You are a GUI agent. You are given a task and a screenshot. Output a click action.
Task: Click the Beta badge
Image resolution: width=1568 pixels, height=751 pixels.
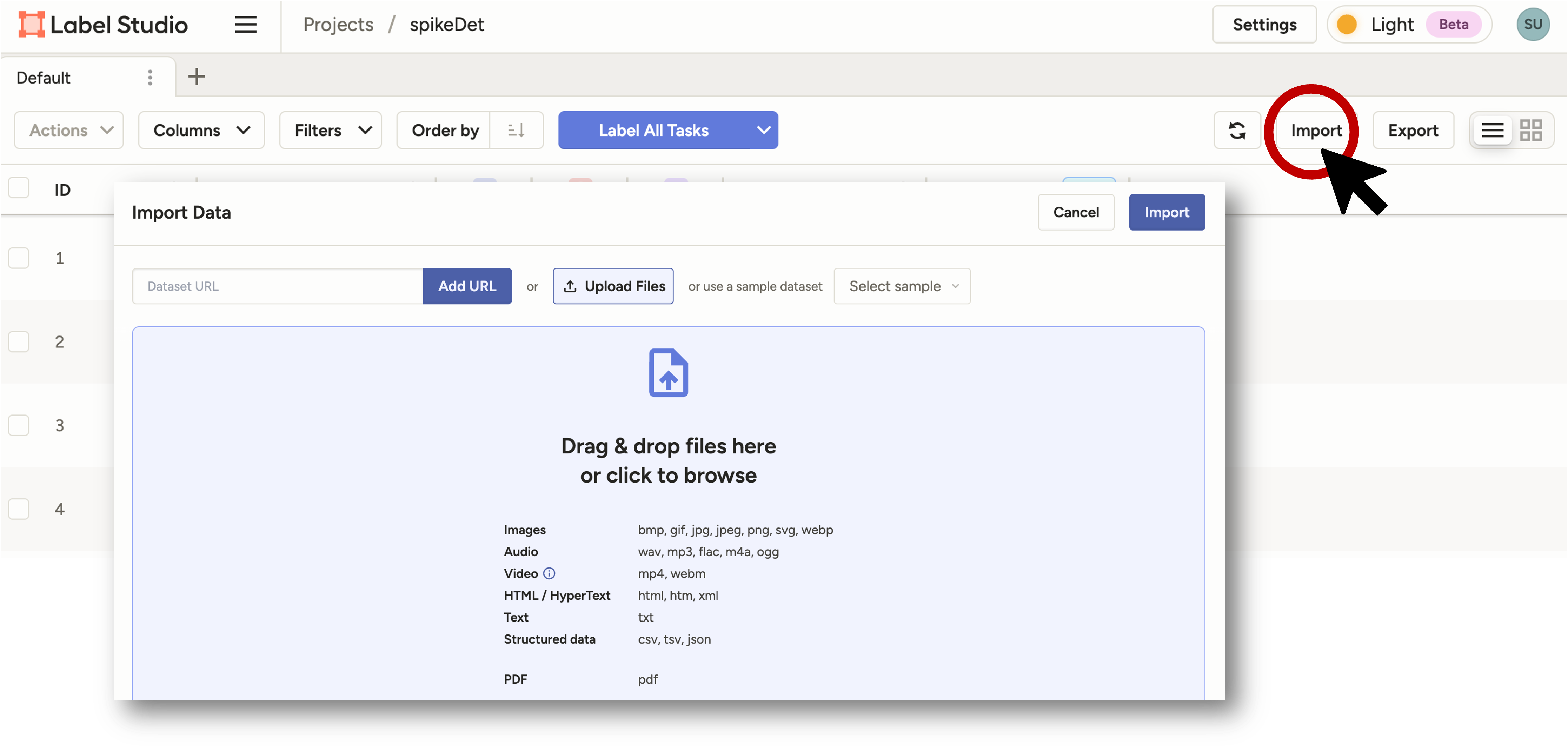click(1453, 25)
